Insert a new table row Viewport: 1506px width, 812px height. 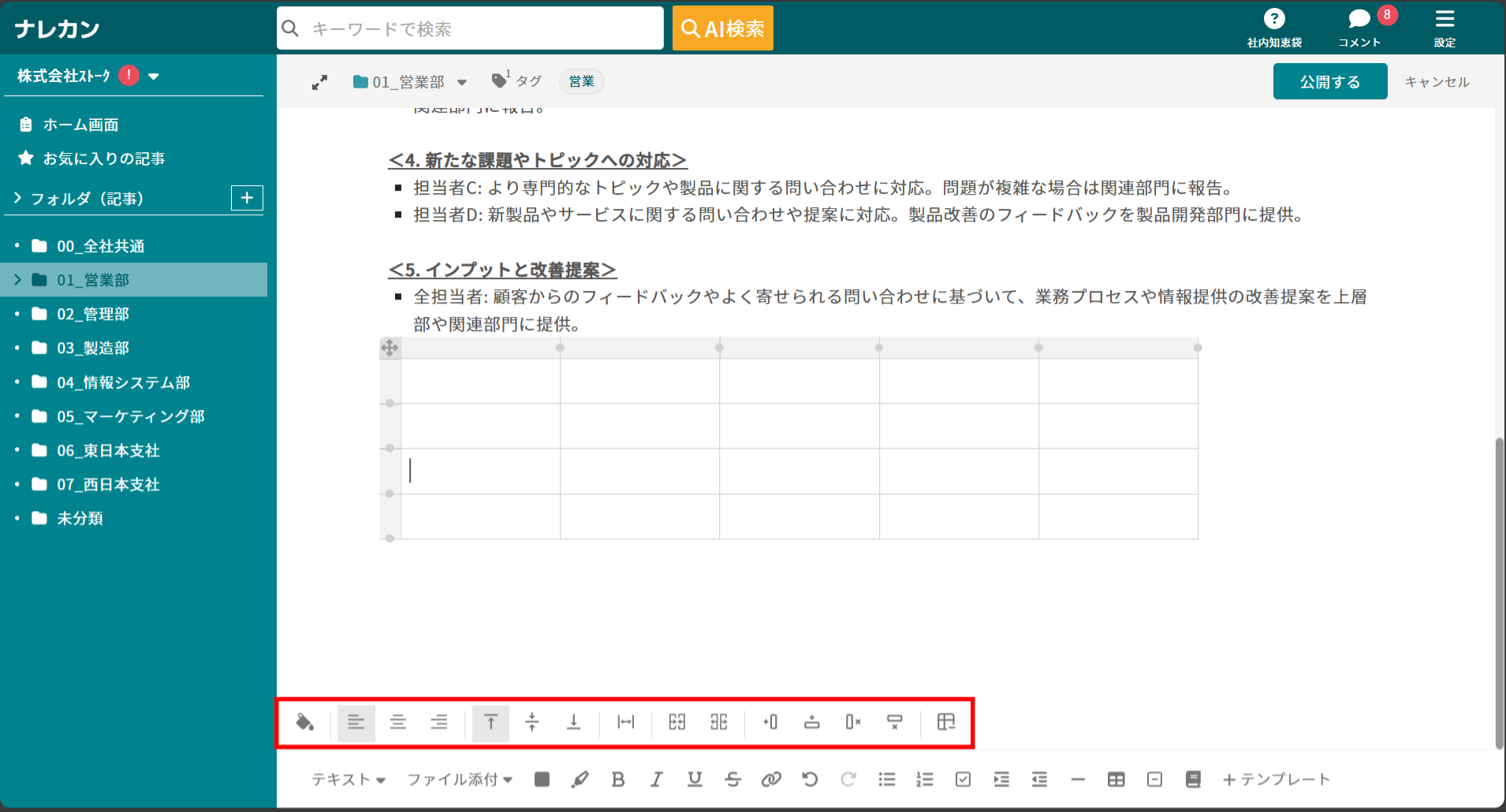click(811, 722)
